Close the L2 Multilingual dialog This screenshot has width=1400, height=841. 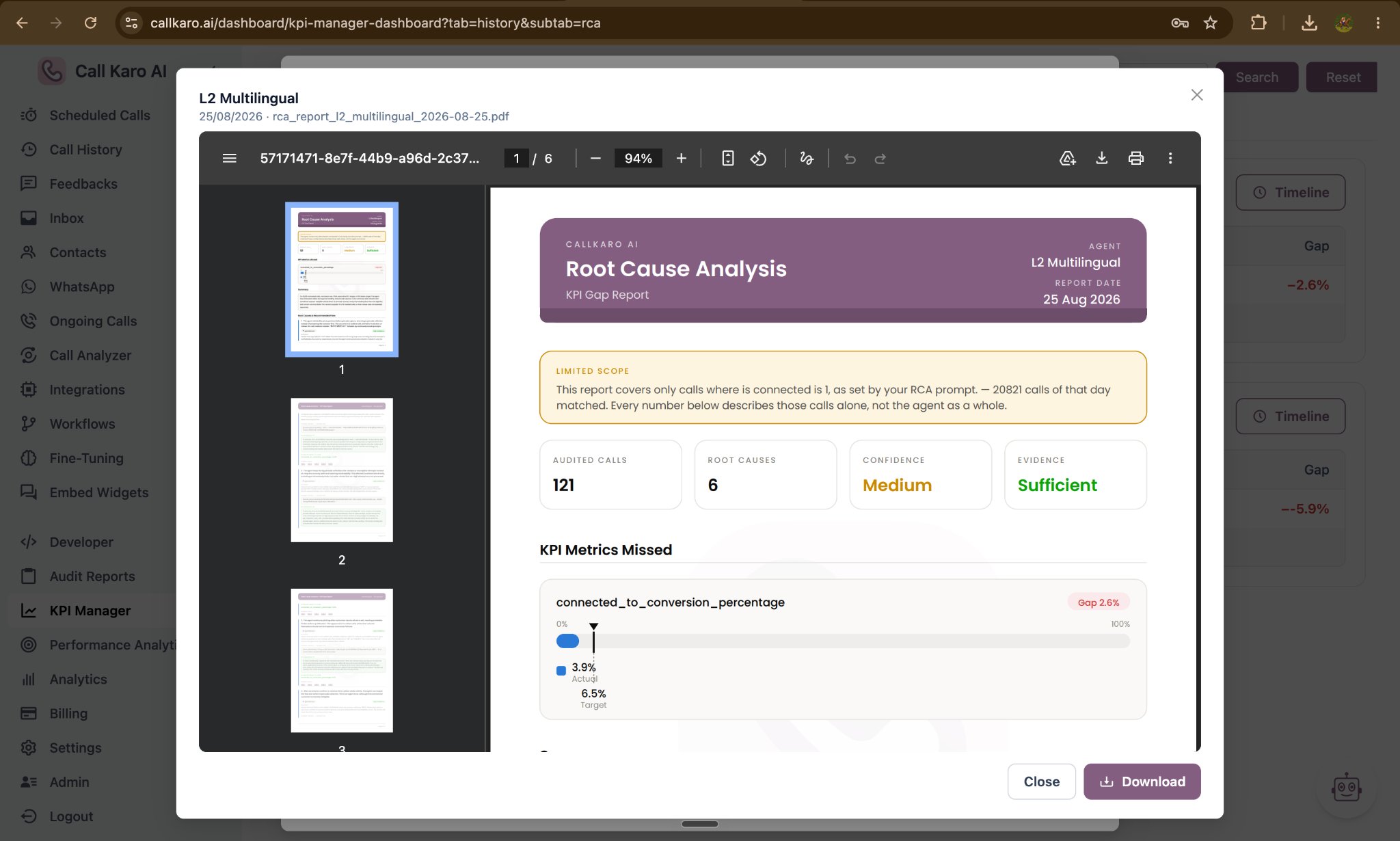pyautogui.click(x=1197, y=95)
